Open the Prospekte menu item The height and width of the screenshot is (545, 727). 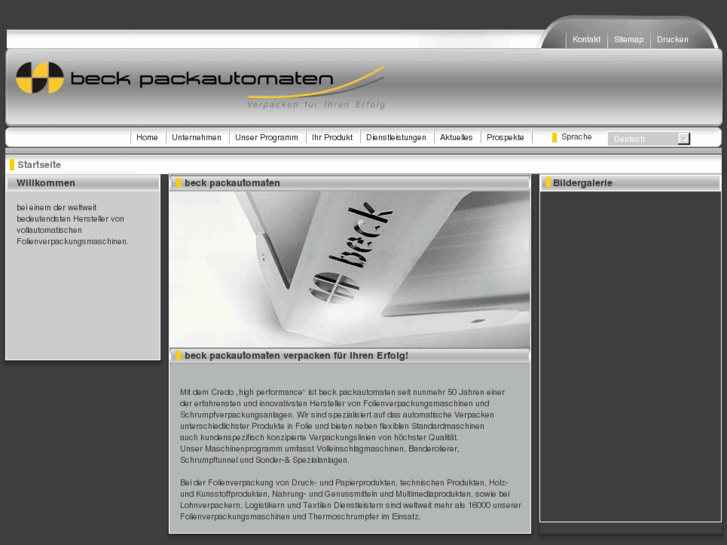click(505, 137)
